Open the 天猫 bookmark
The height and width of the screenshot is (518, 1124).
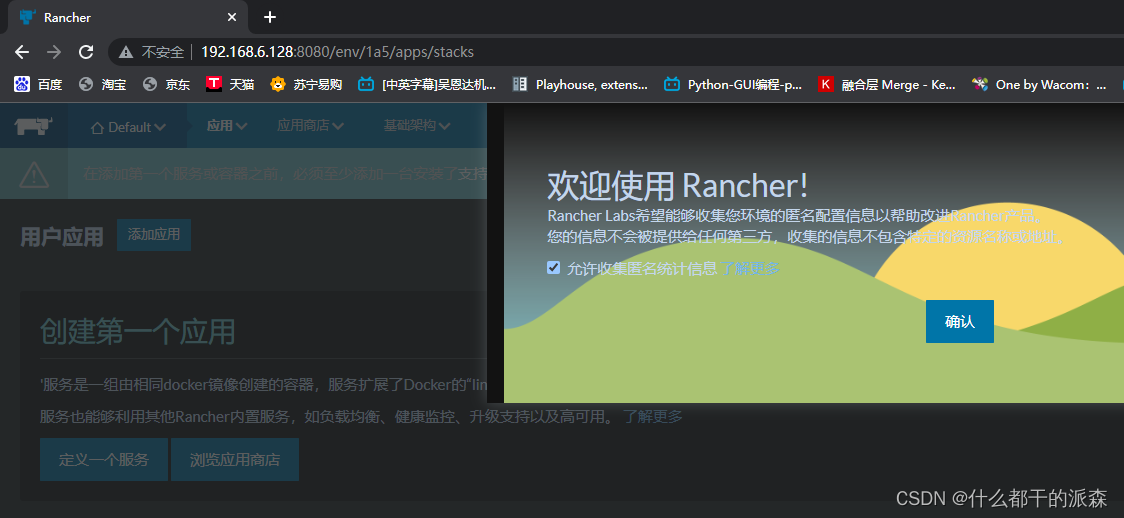230,85
